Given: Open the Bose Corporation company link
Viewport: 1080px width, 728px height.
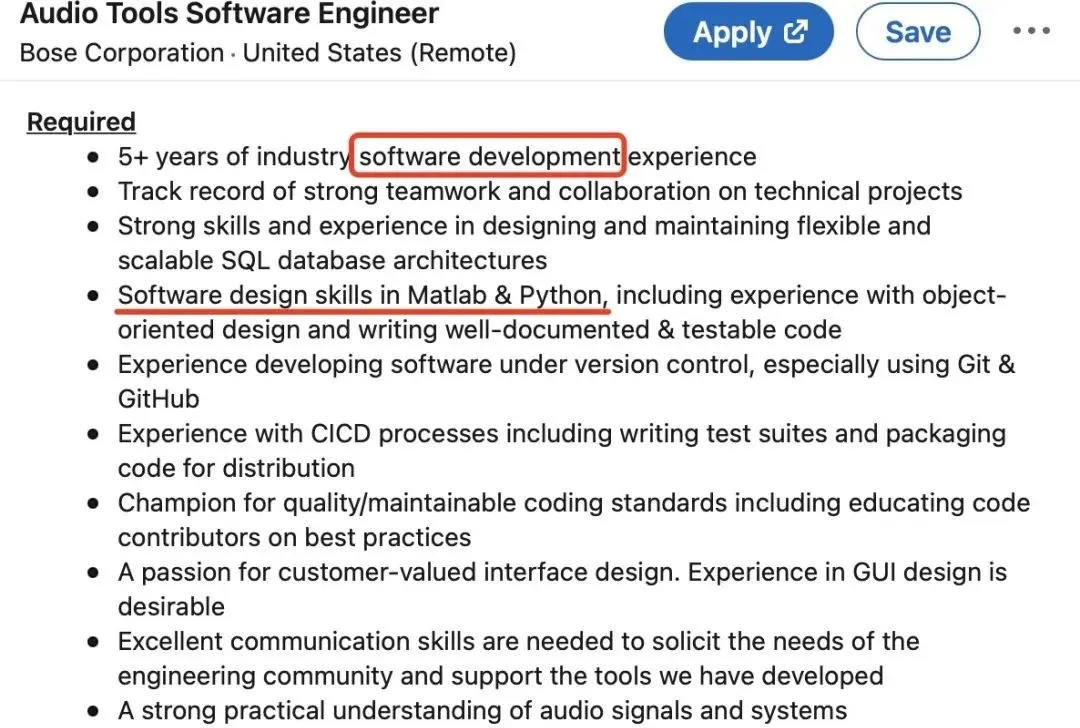Looking at the screenshot, I should (122, 53).
